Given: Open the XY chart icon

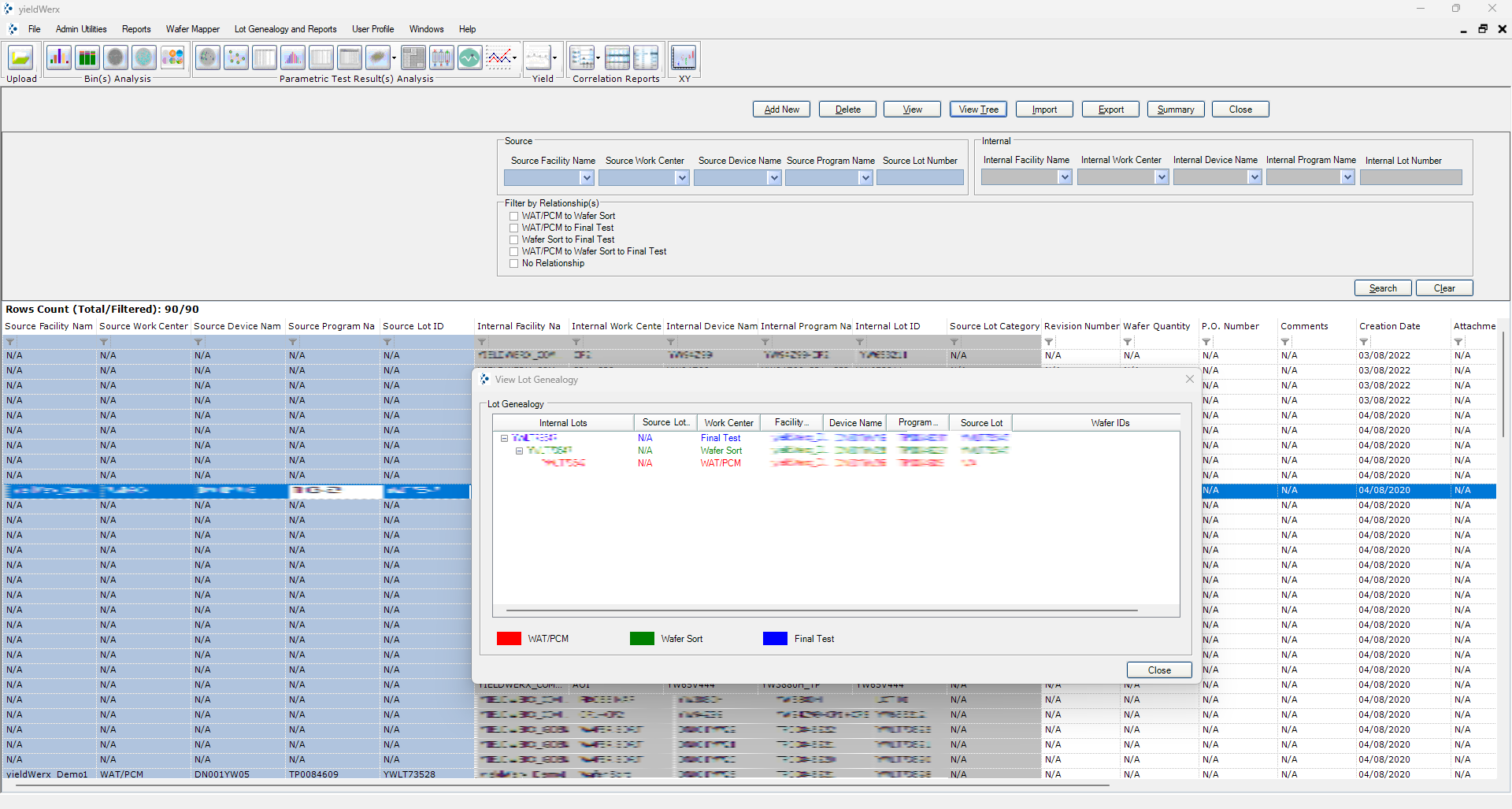Looking at the screenshot, I should pyautogui.click(x=684, y=58).
